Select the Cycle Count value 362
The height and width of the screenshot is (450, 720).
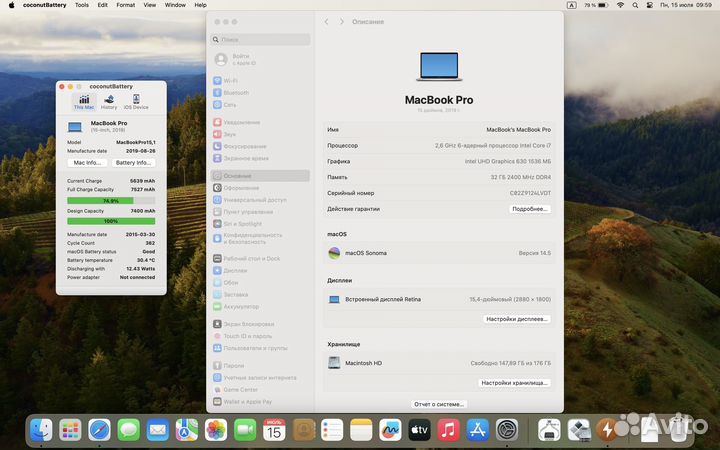pos(150,243)
